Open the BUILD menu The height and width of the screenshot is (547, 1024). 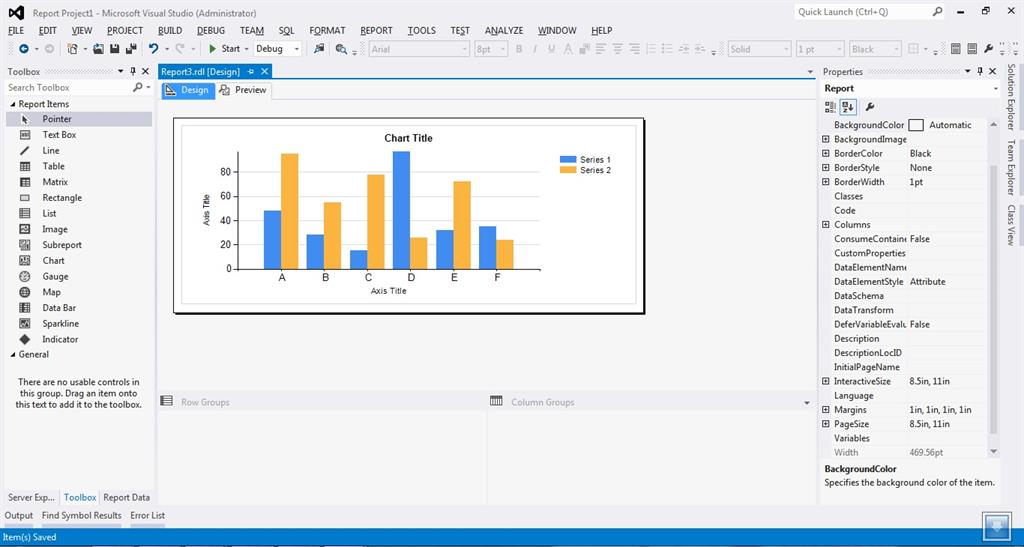(x=170, y=31)
